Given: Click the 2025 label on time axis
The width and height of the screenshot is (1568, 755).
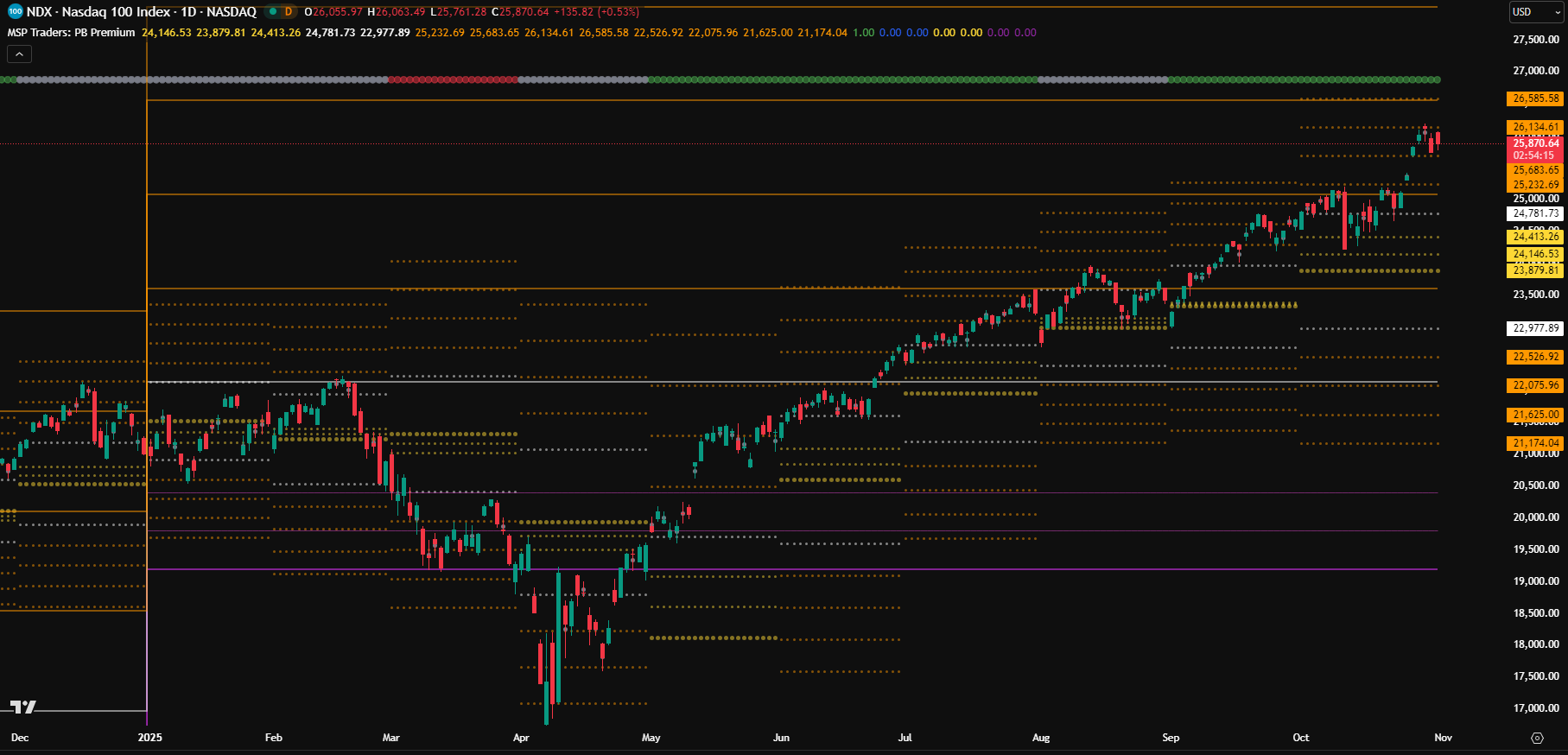Looking at the screenshot, I should coord(149,738).
